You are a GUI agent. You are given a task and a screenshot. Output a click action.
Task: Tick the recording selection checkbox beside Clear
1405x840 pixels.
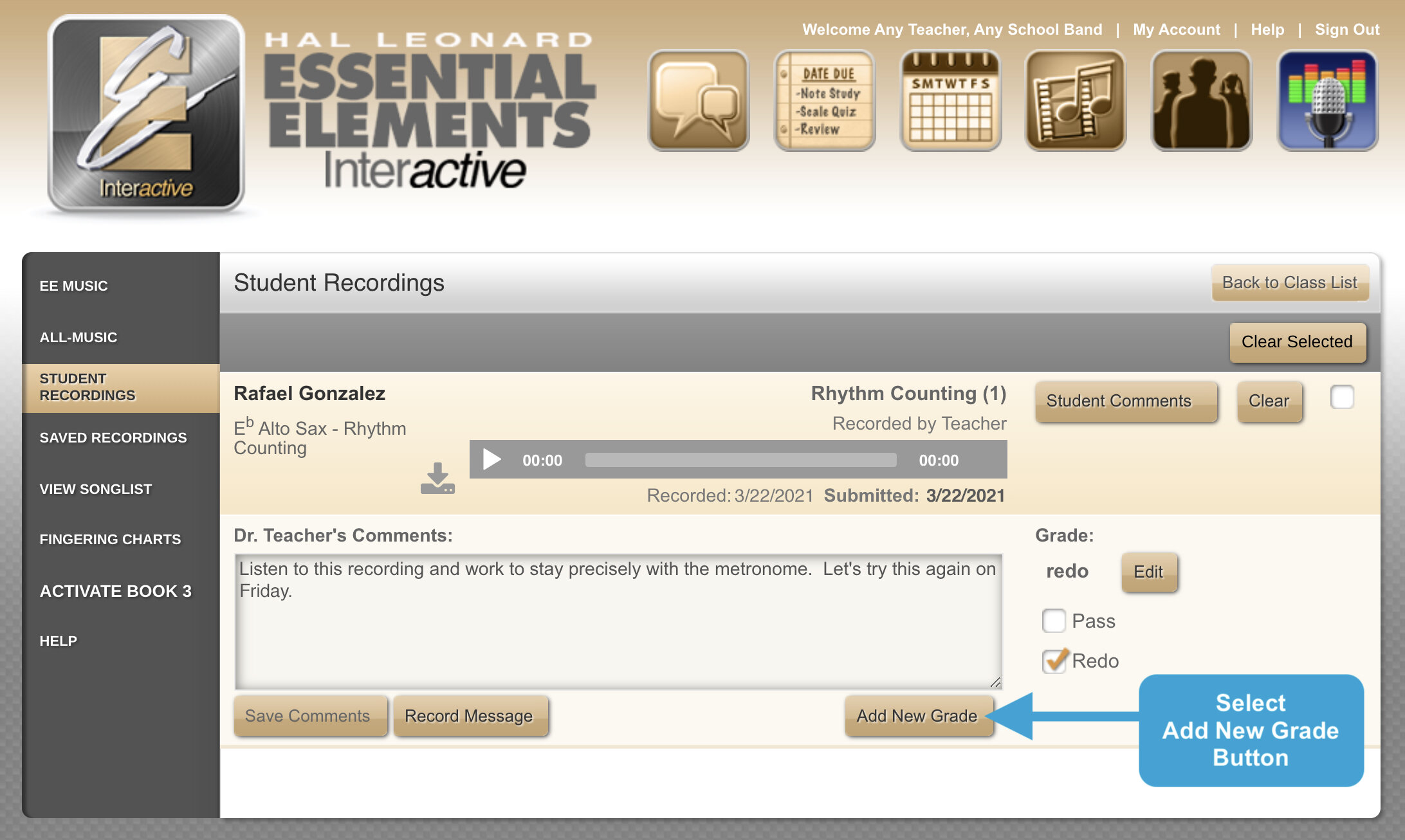click(x=1342, y=397)
